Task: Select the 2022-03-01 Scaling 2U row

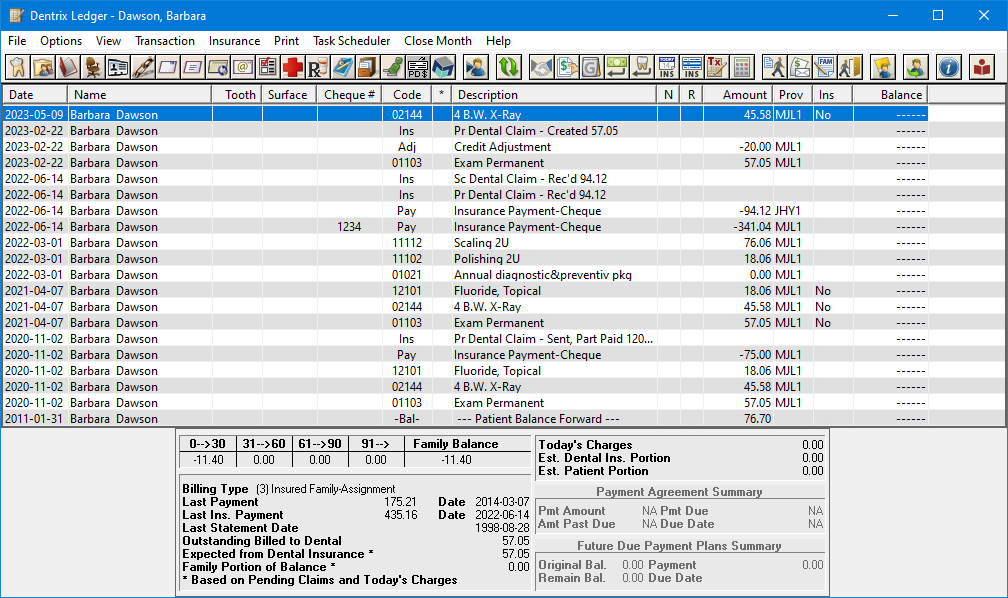Action: coord(485,243)
